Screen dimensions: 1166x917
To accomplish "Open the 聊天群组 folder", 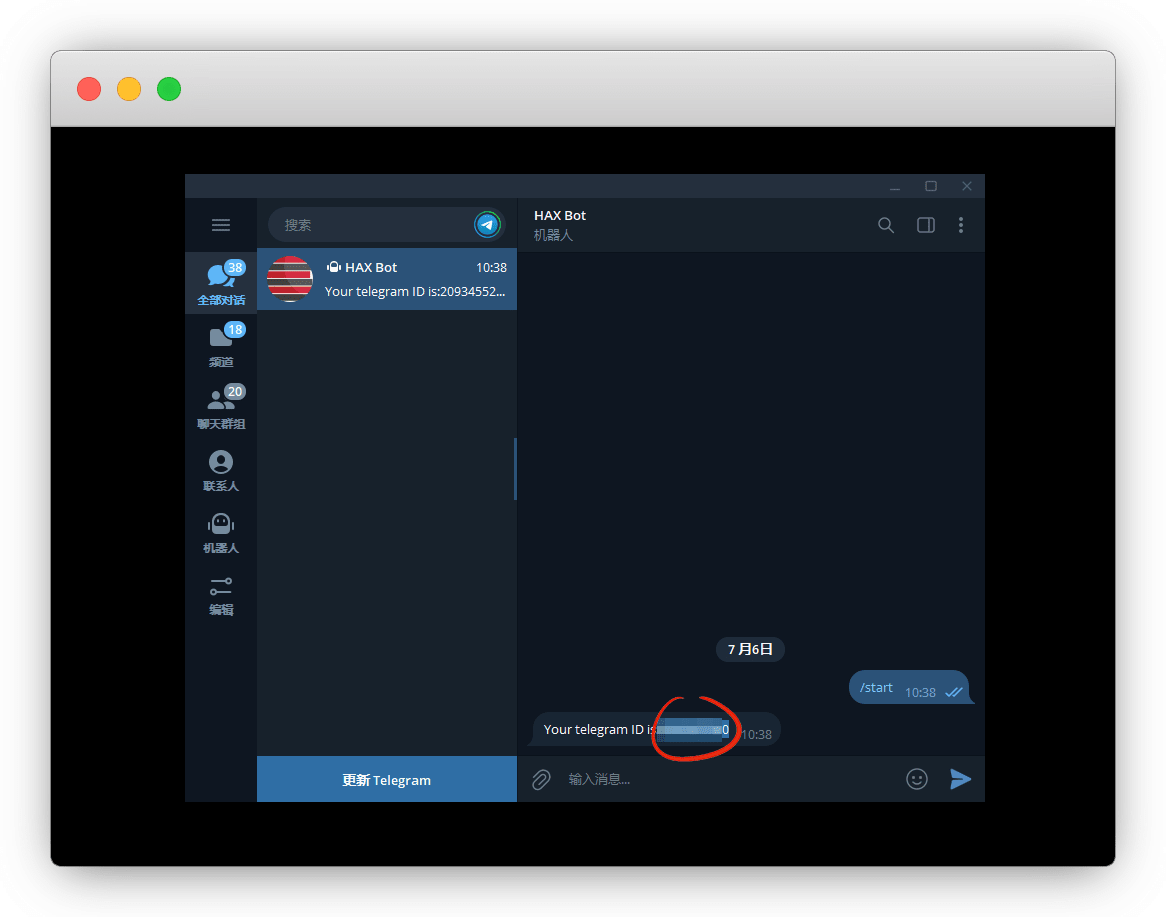I will click(221, 407).
